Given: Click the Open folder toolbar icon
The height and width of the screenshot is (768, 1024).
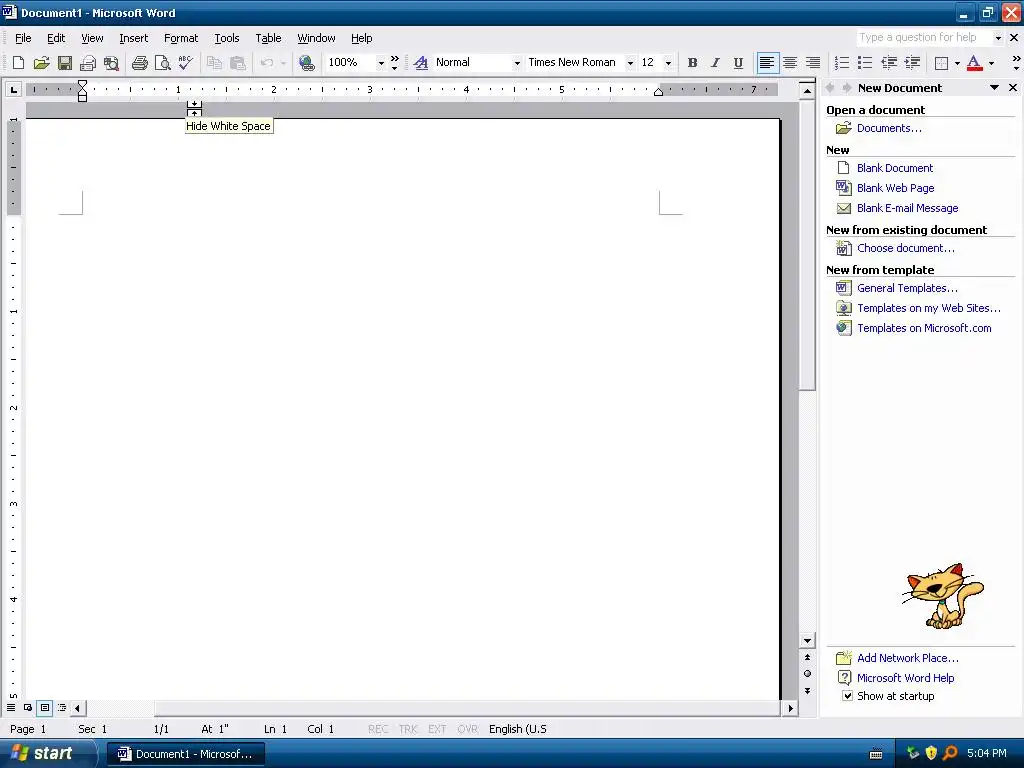Looking at the screenshot, I should click(x=41, y=63).
